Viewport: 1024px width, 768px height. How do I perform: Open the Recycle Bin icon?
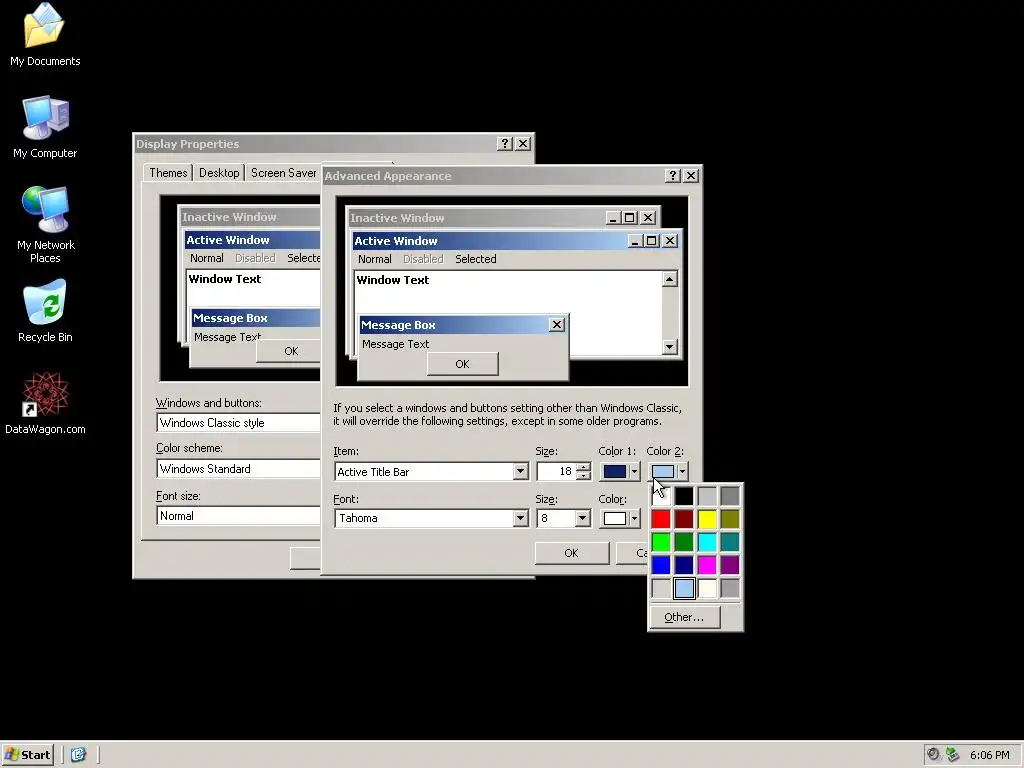pos(45,311)
